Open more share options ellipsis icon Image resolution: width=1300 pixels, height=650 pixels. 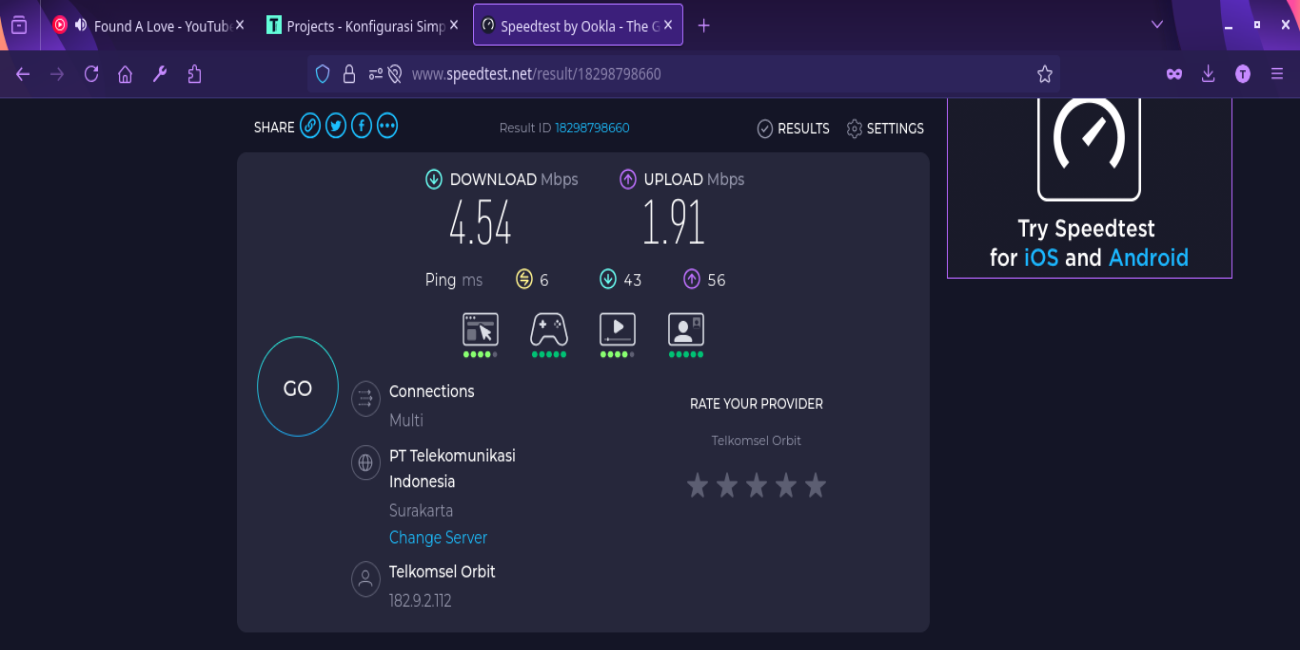[387, 126]
